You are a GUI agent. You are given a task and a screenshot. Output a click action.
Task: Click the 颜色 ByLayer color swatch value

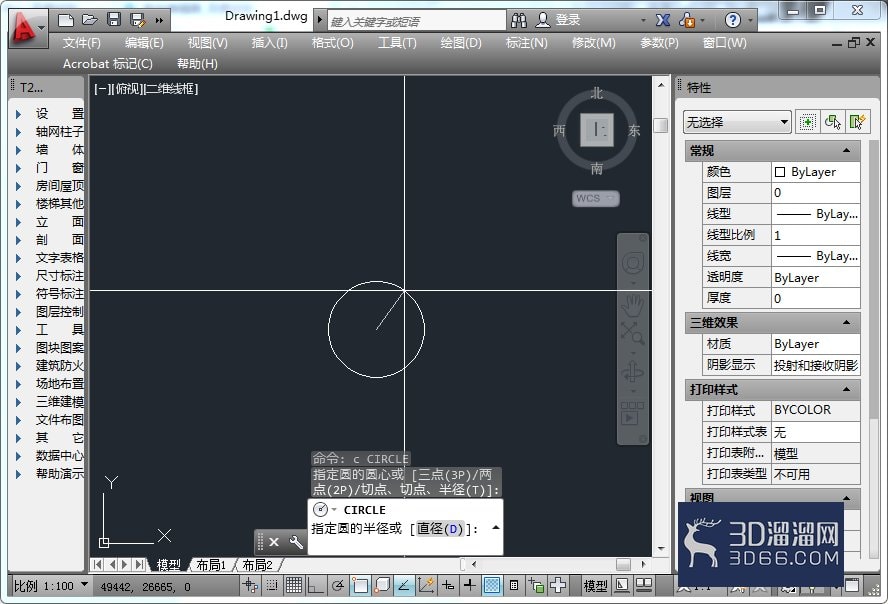point(816,172)
